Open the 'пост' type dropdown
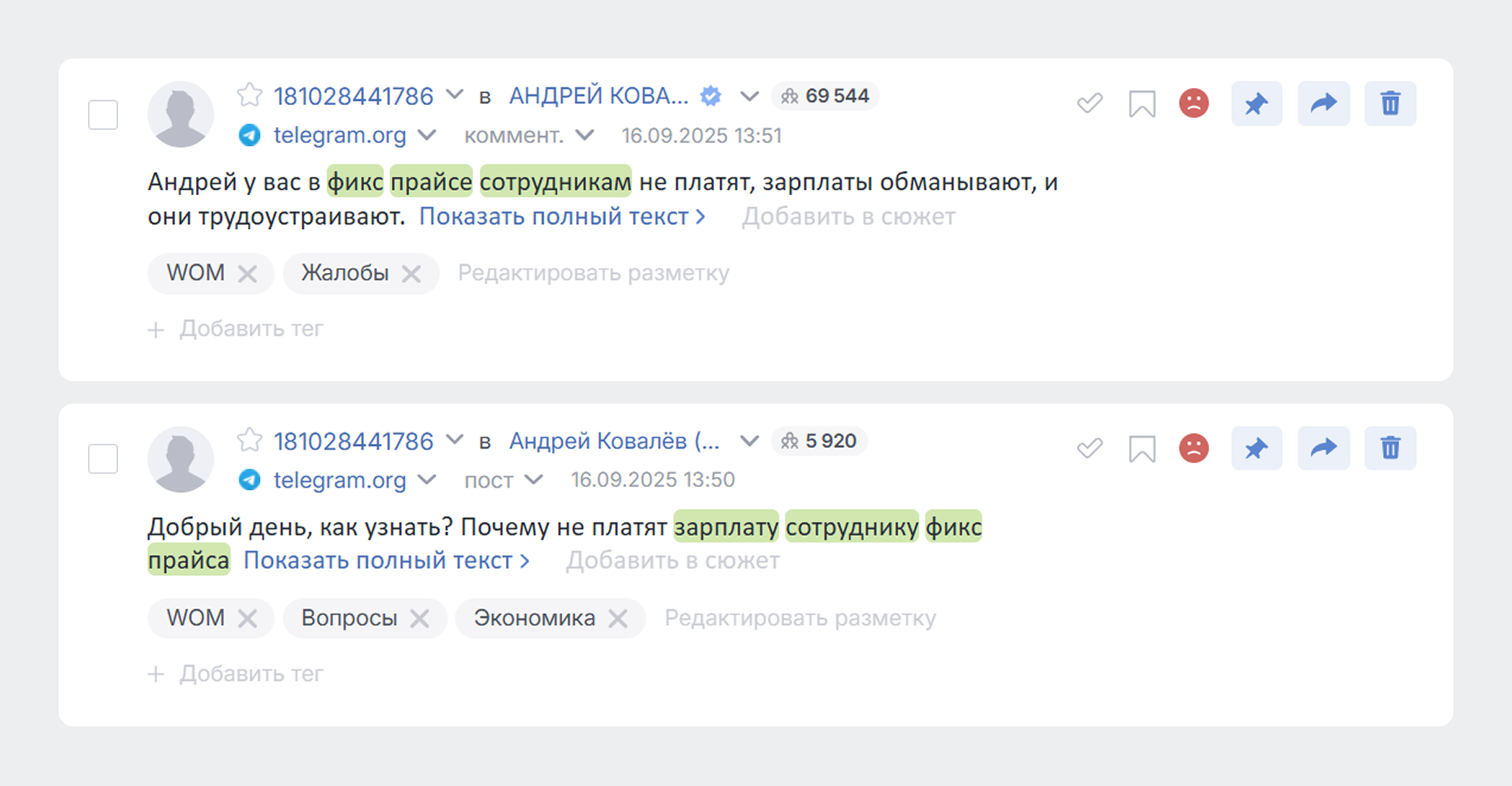 pyautogui.click(x=534, y=480)
